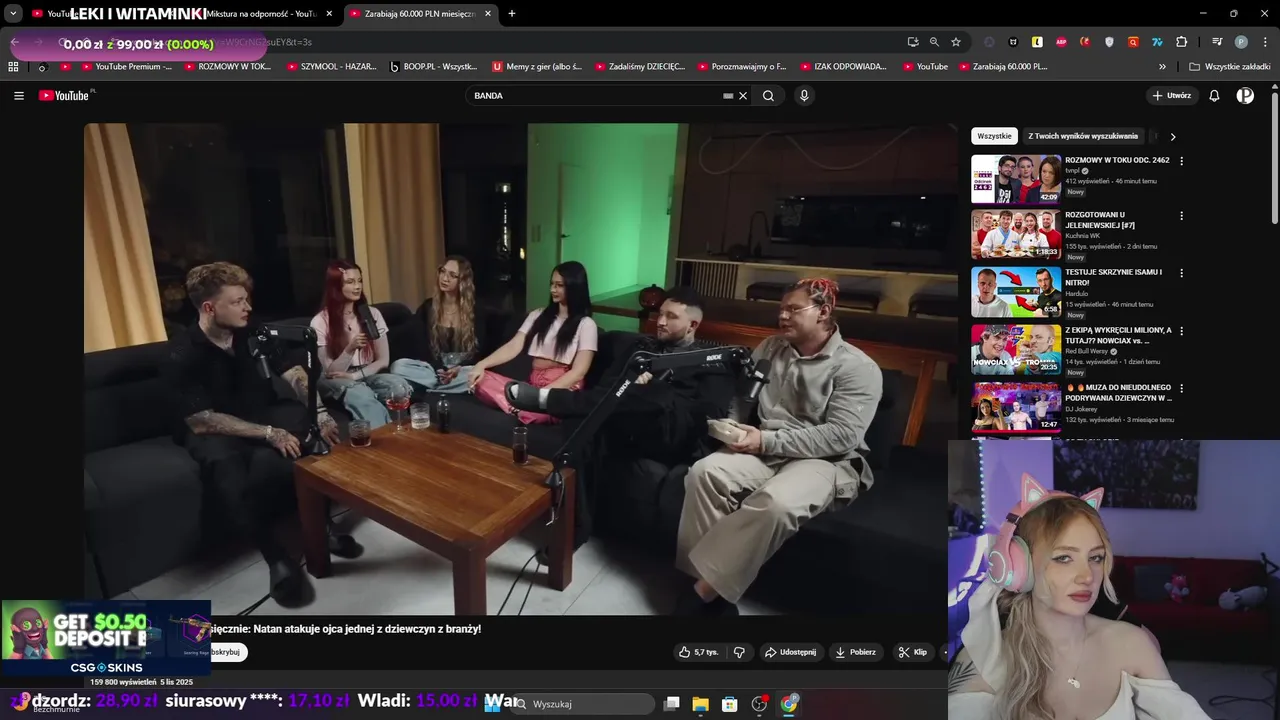Viewport: 1280px width, 720px height.
Task: Click the Utwórz create button
Action: pos(1172,96)
